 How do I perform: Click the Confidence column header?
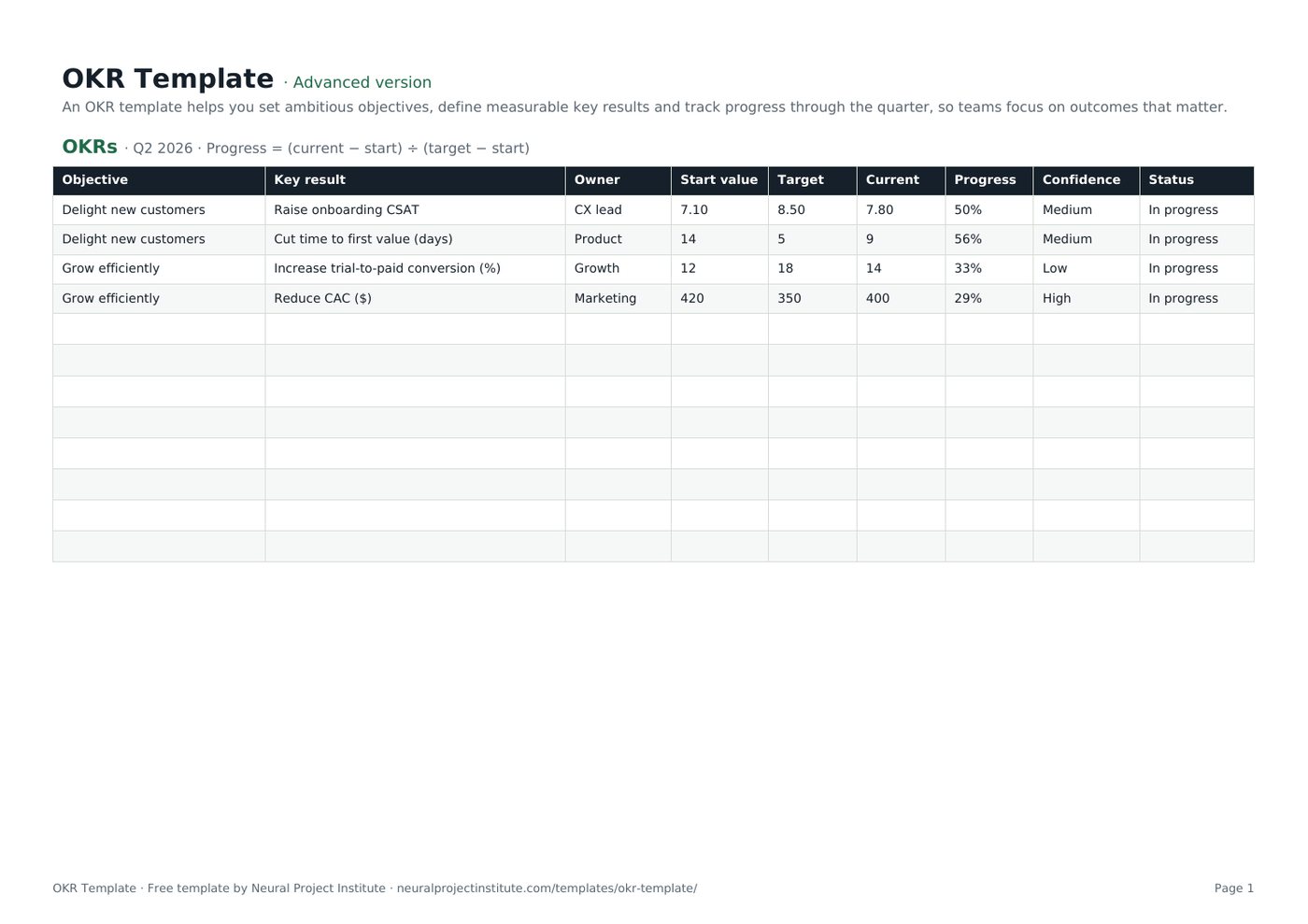pyautogui.click(x=1086, y=180)
